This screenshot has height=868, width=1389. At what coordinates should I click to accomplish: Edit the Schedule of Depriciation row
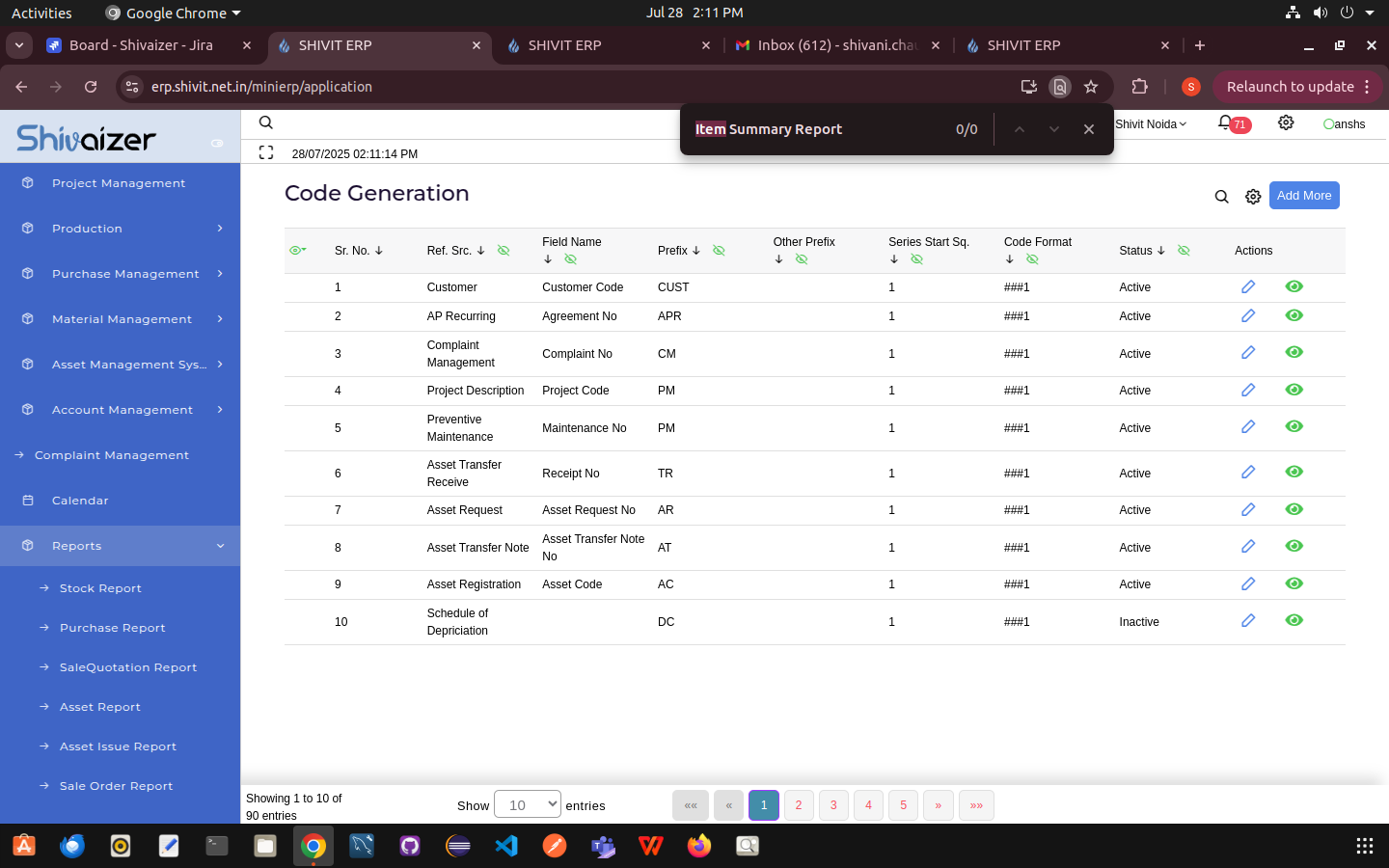coord(1247,620)
